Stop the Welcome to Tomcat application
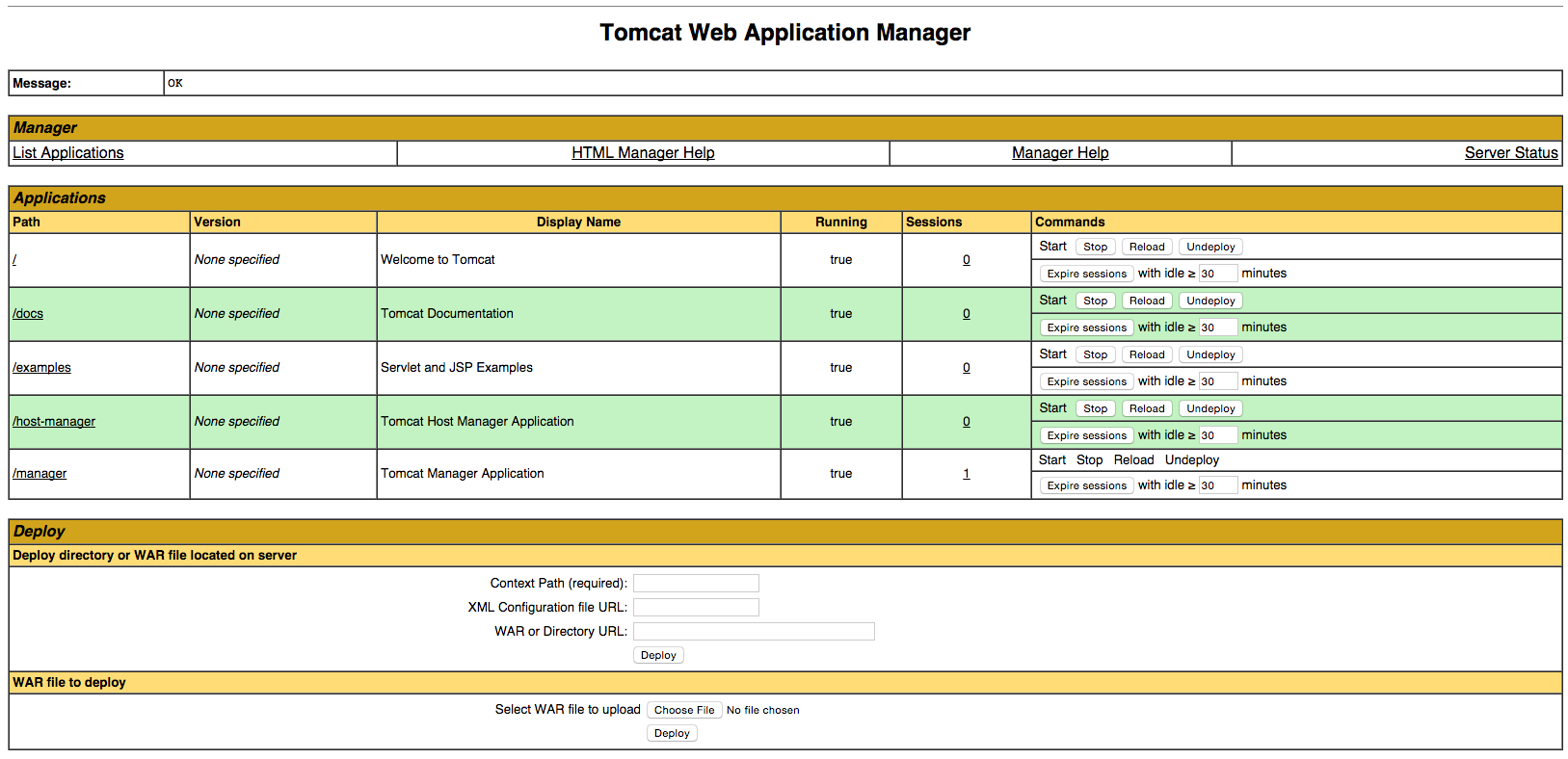The width and height of the screenshot is (1568, 759). pyautogui.click(x=1096, y=248)
